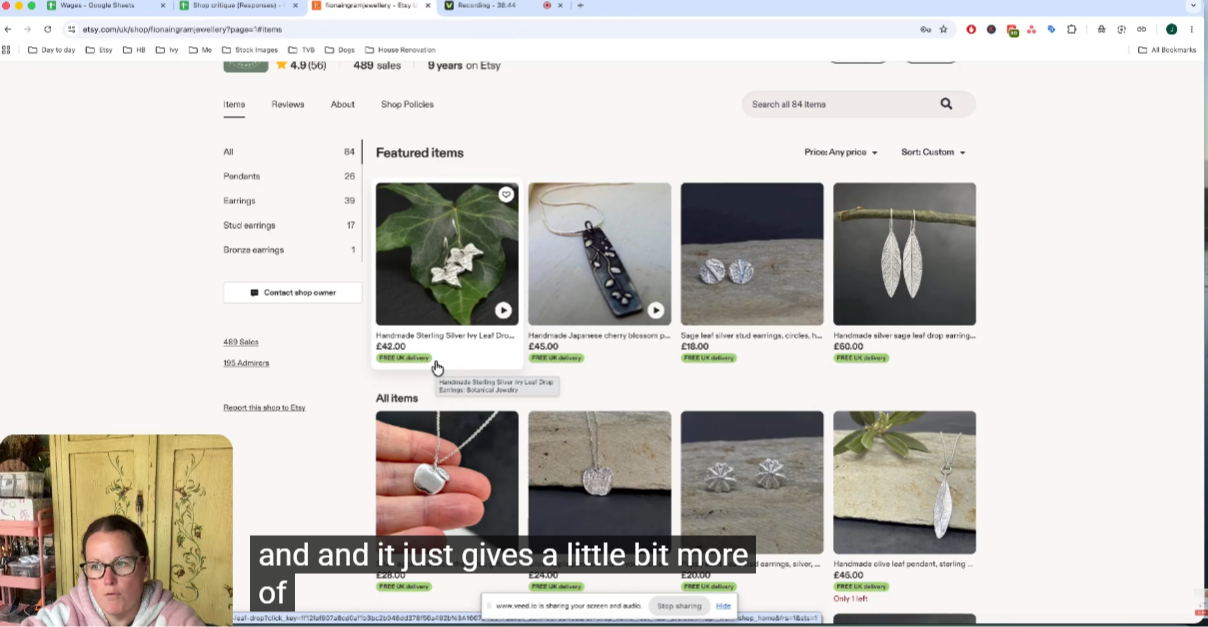Image resolution: width=1208 pixels, height=627 pixels.
Task: Click Contact shop owner button
Action: coord(292,293)
